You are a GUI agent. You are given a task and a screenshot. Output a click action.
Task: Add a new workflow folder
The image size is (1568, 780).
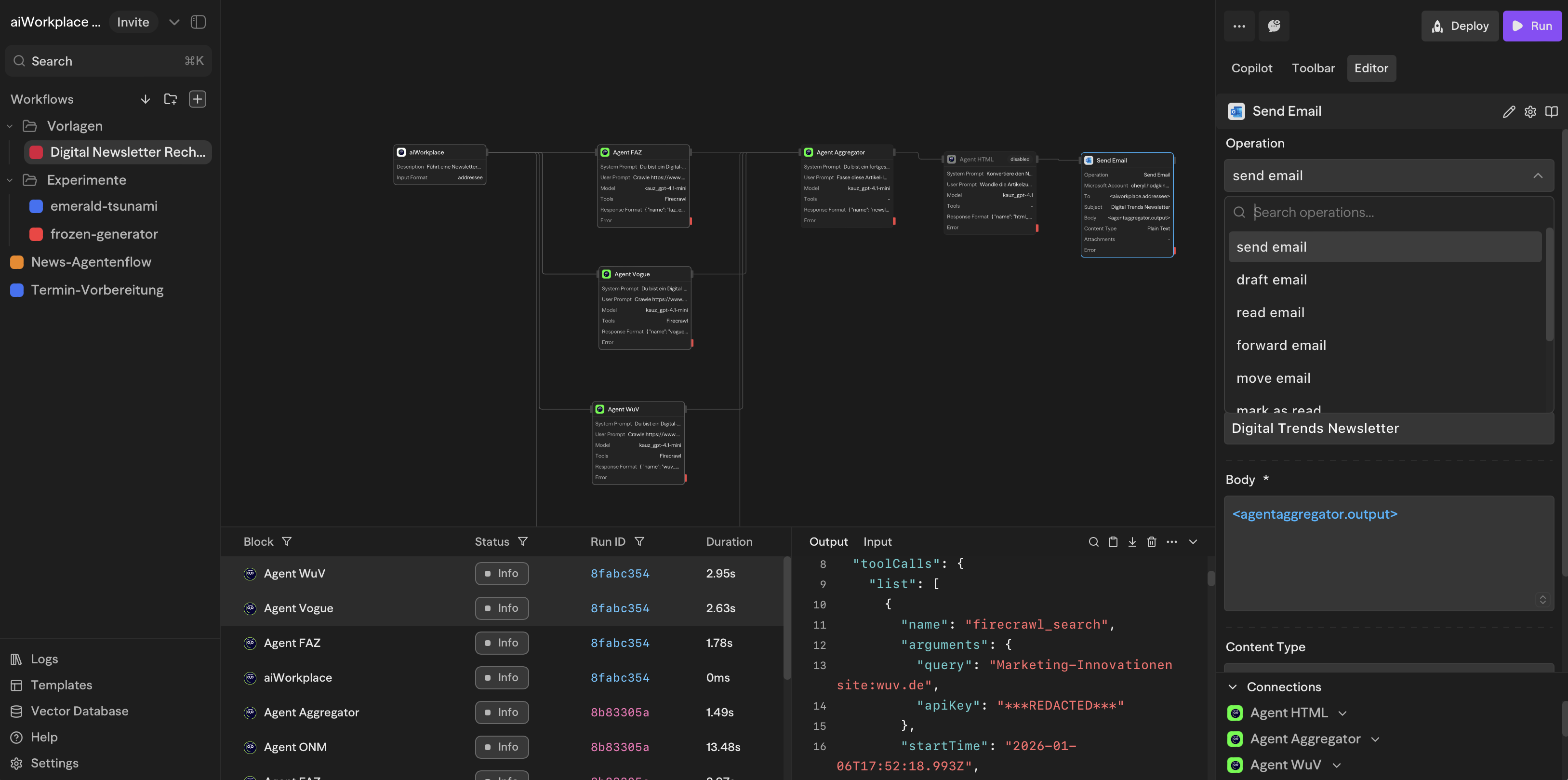coord(170,99)
